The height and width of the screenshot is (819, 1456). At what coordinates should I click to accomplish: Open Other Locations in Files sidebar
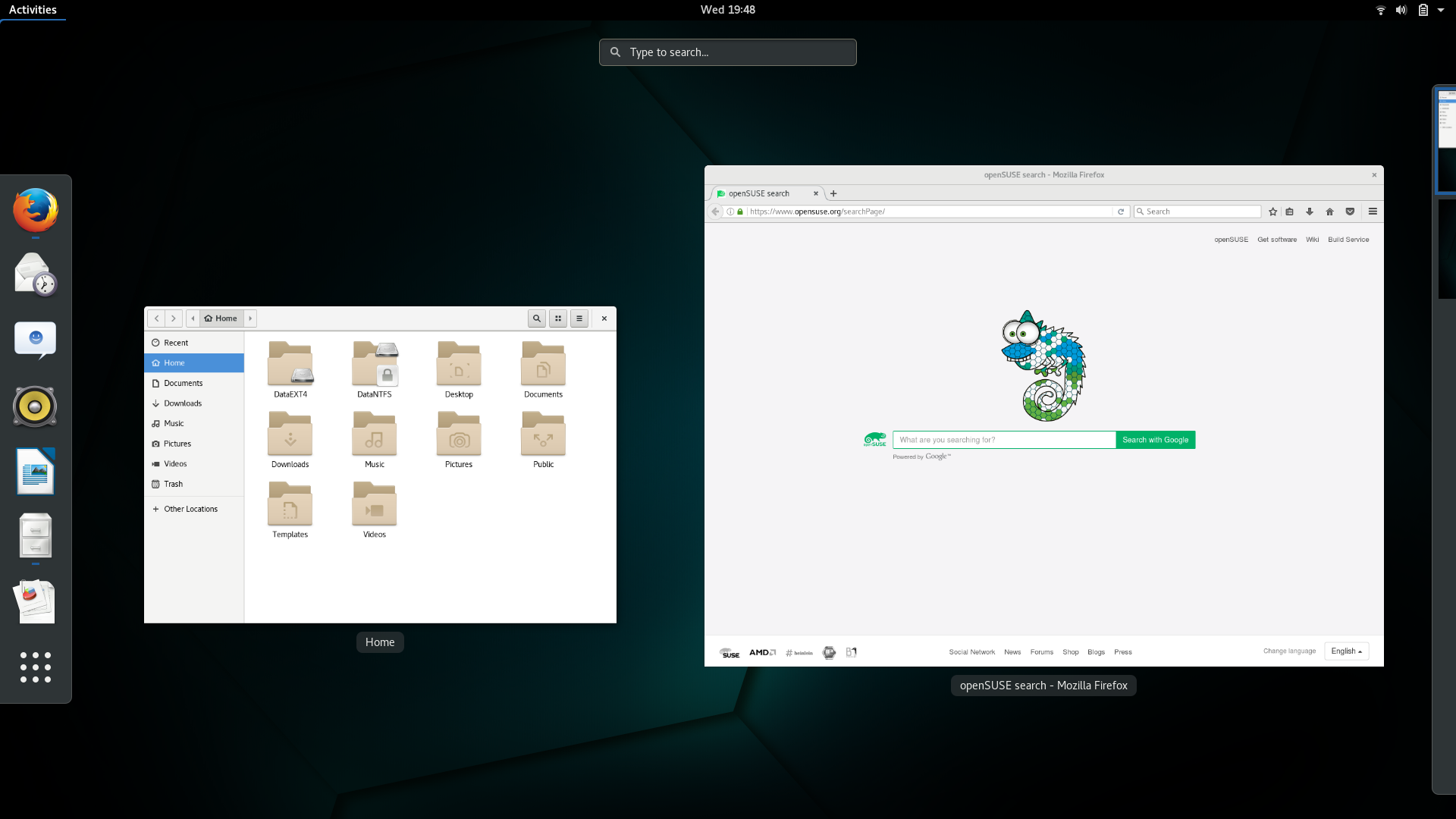pos(194,509)
